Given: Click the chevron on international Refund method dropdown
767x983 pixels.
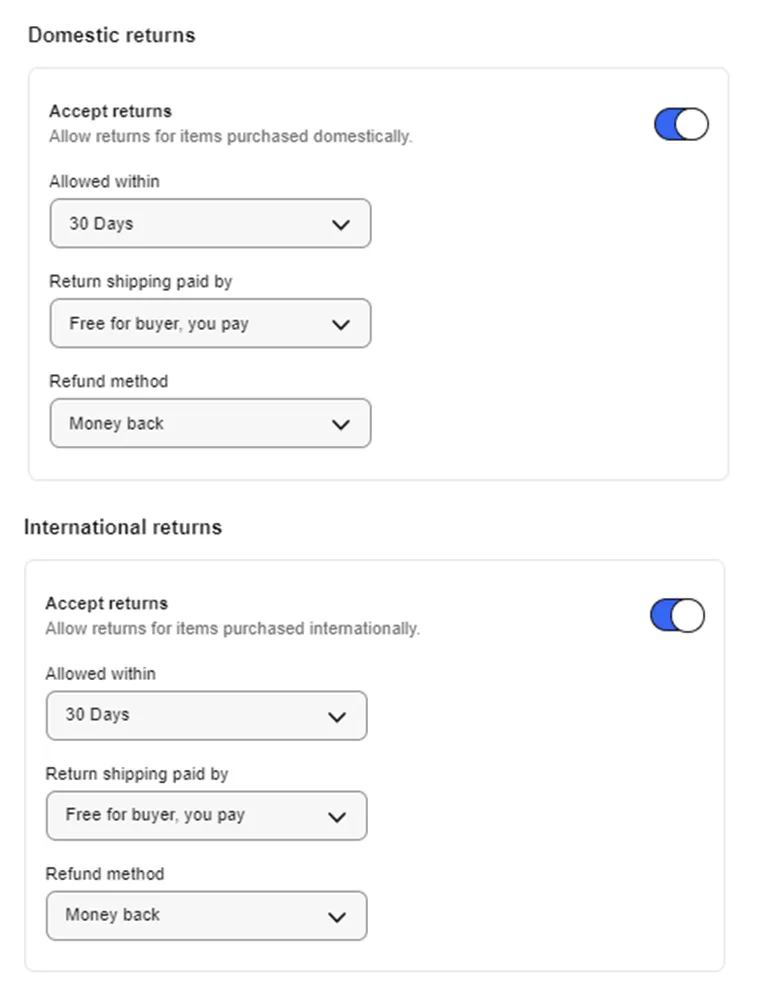Looking at the screenshot, I should (337, 915).
